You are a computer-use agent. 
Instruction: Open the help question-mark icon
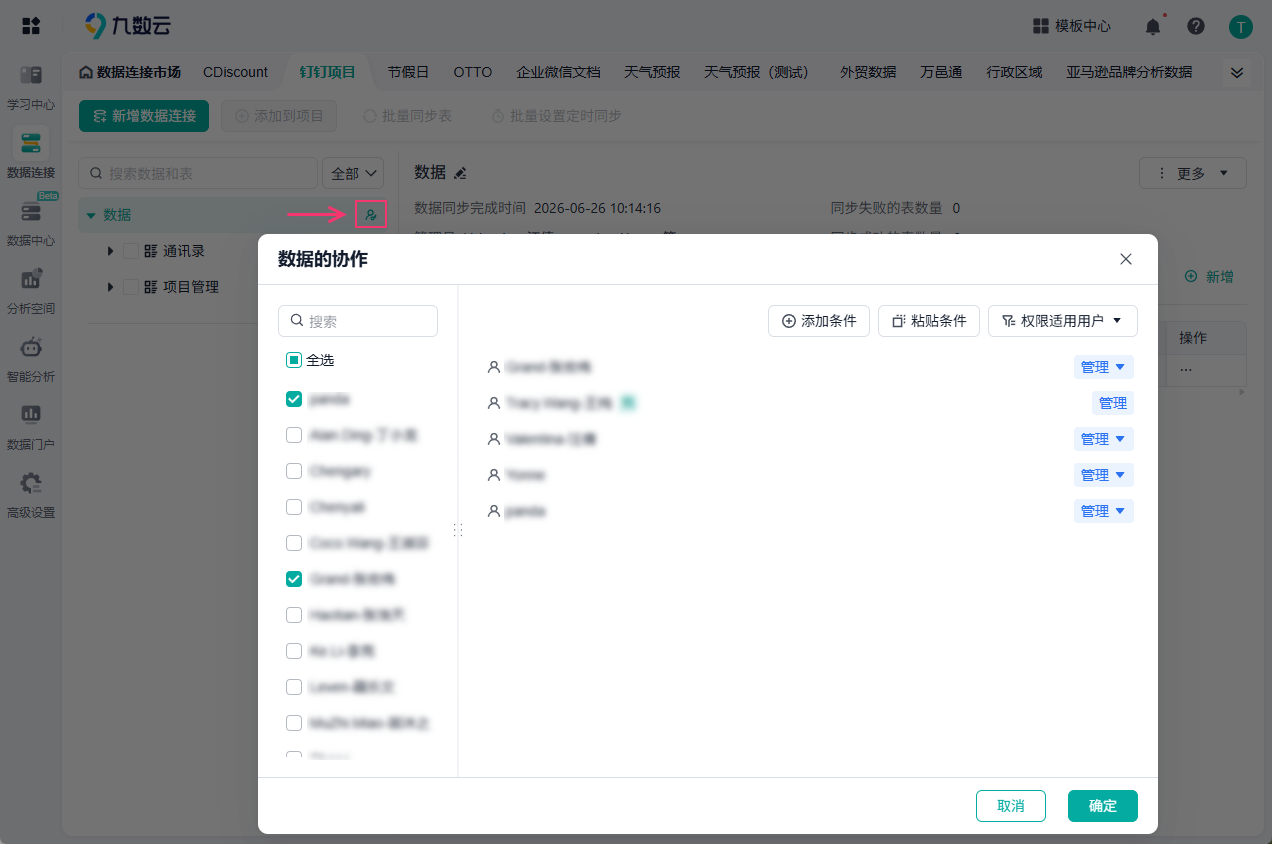(1196, 26)
